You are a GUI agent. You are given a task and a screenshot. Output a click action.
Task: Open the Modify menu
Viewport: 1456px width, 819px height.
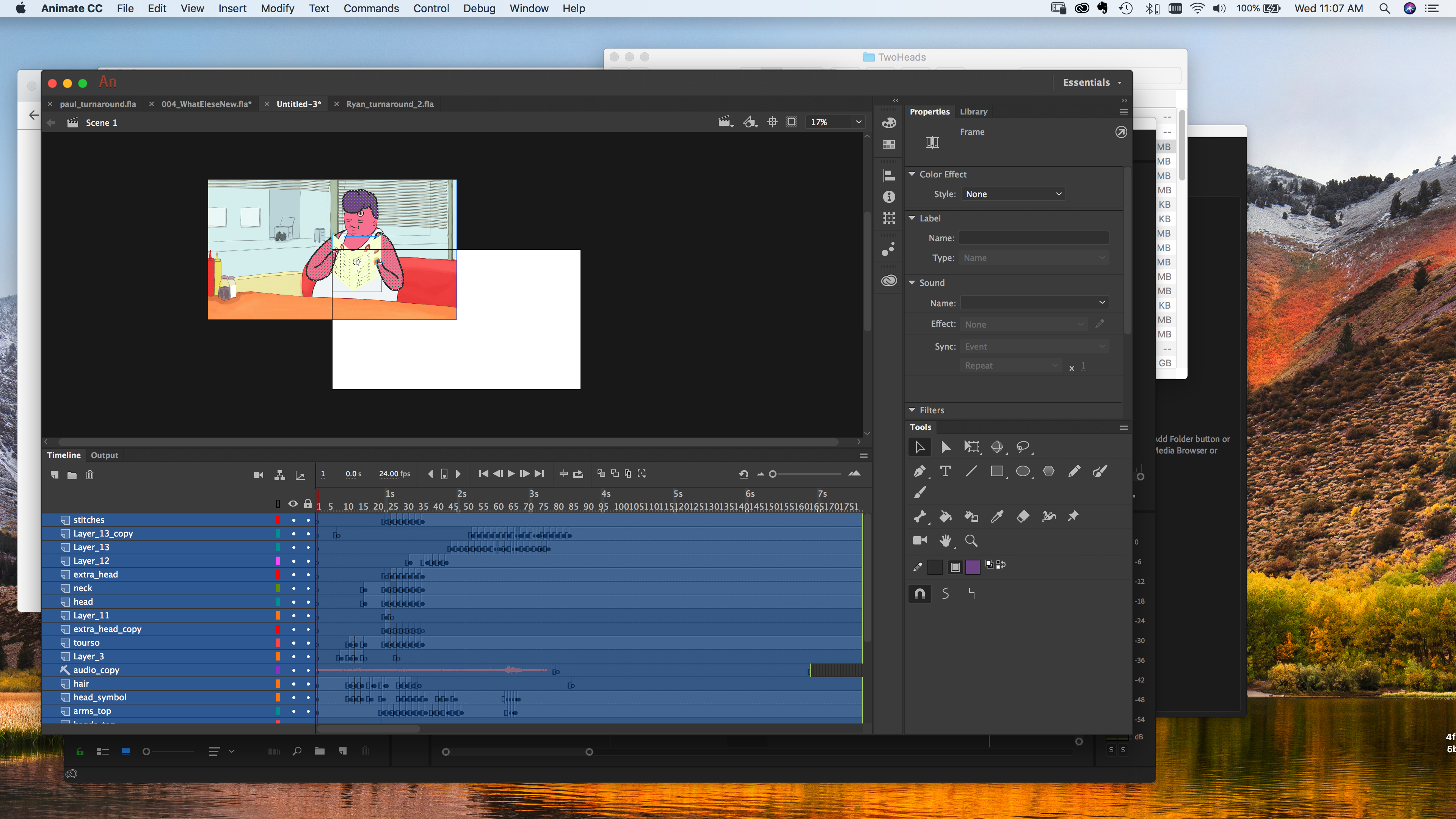[x=277, y=8]
